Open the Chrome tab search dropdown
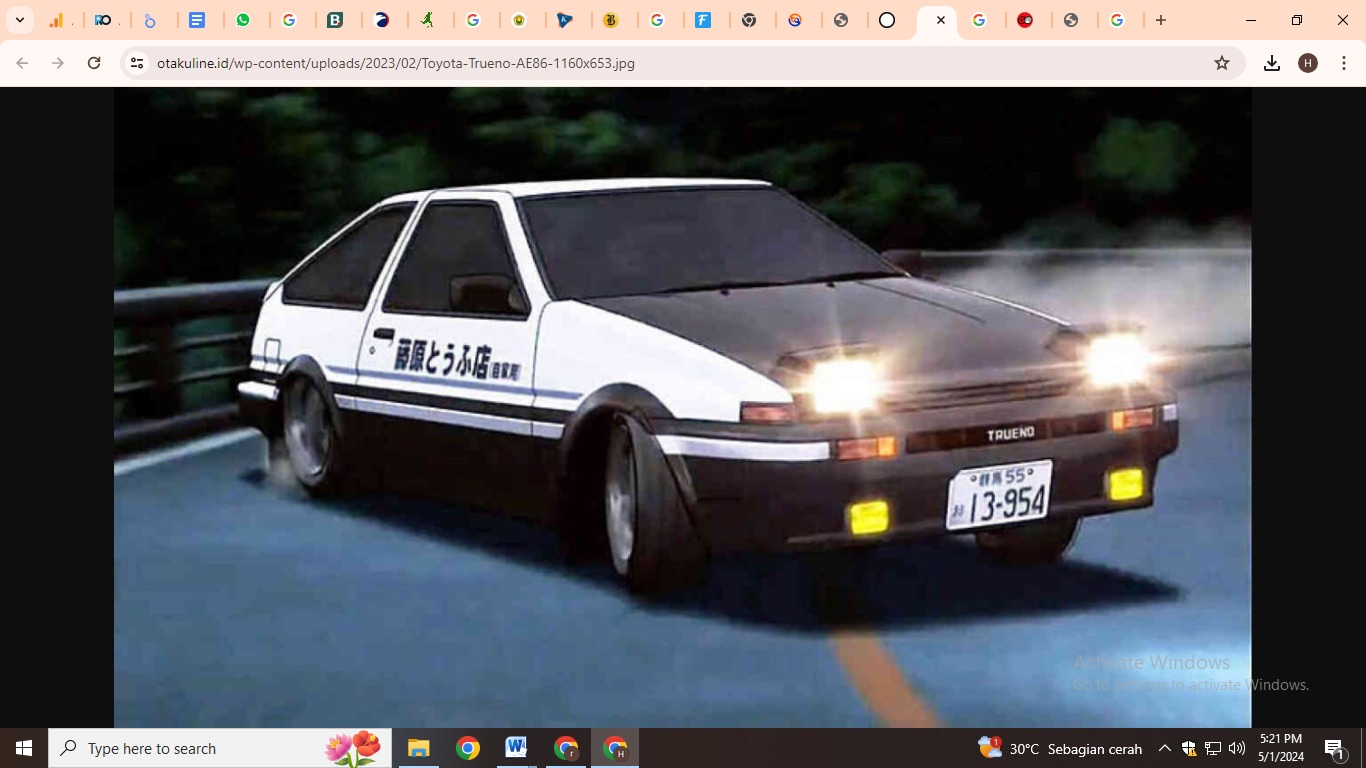The height and width of the screenshot is (768, 1366). 19,19
